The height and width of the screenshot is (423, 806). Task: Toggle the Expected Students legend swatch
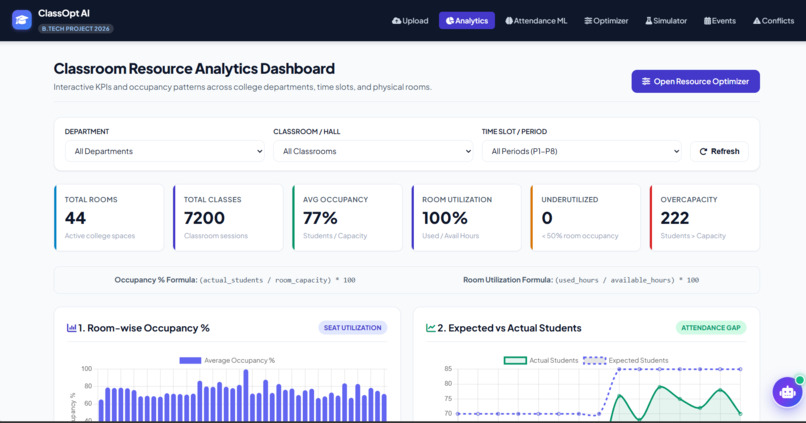[594, 360]
